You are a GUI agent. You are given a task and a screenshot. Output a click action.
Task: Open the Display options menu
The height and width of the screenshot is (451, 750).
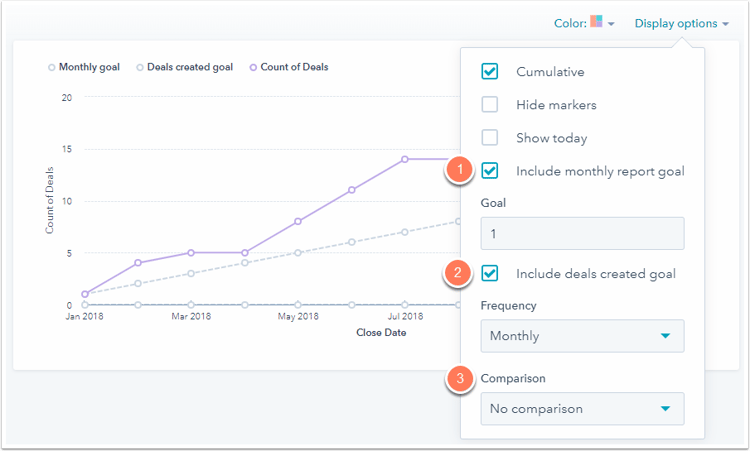click(x=683, y=23)
